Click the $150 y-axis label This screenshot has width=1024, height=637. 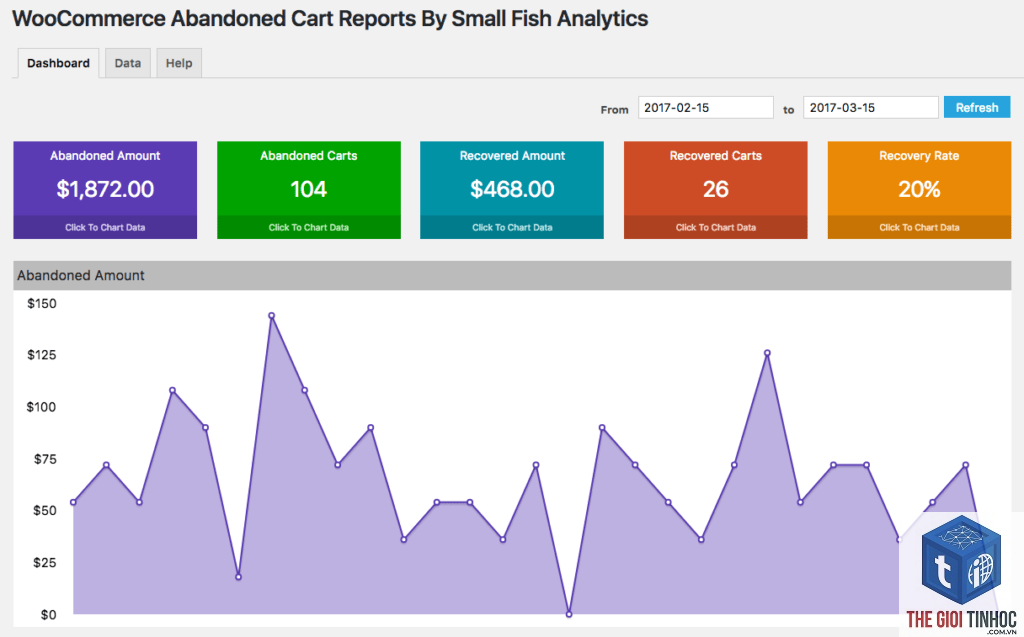(42, 304)
